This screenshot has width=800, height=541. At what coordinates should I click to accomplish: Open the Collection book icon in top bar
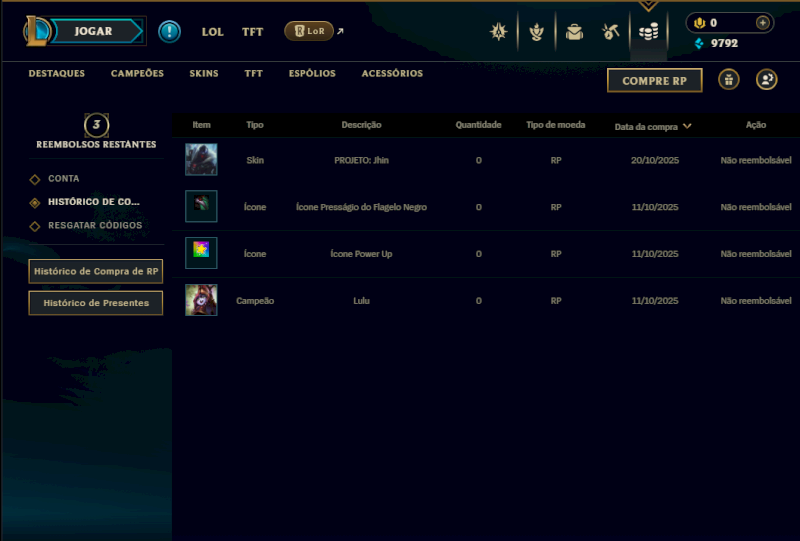(x=498, y=32)
